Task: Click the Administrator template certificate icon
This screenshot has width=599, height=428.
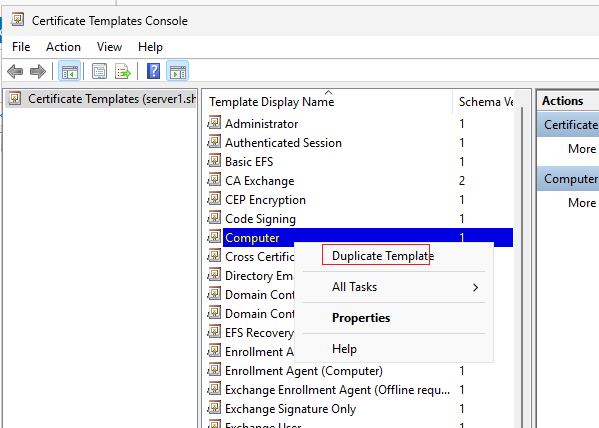Action: tap(214, 123)
